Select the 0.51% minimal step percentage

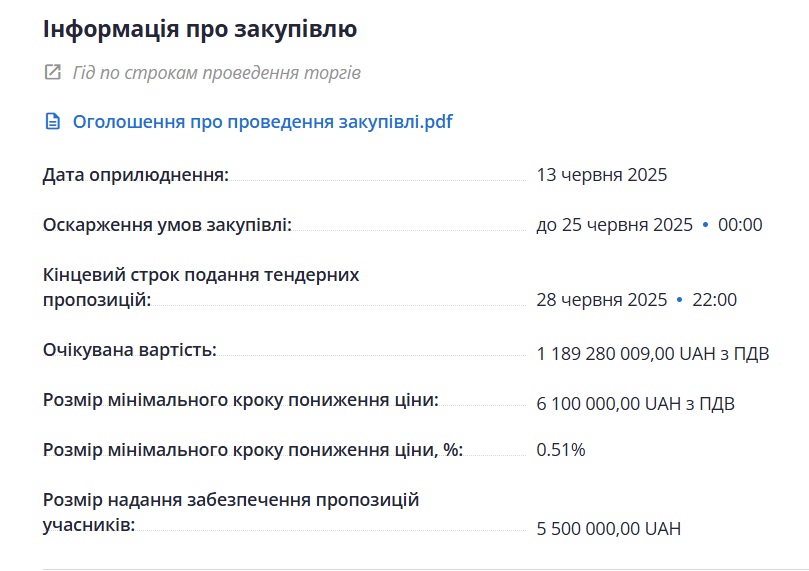[561, 450]
